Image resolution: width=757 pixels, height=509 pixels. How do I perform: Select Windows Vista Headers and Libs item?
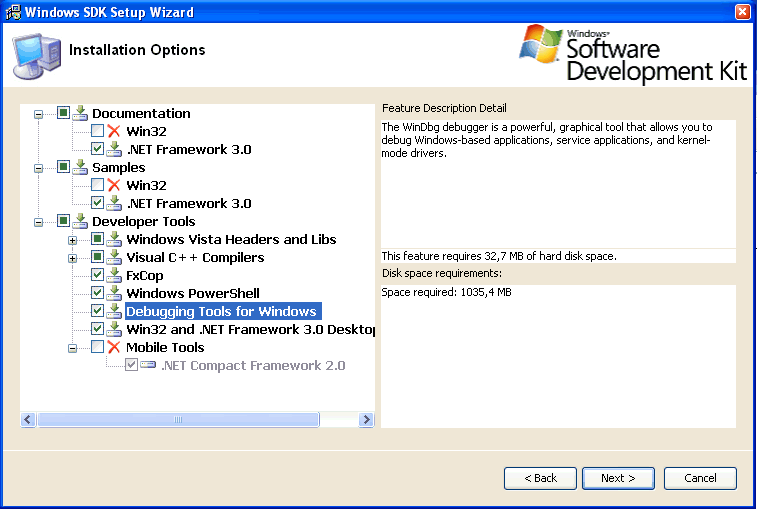click(231, 240)
